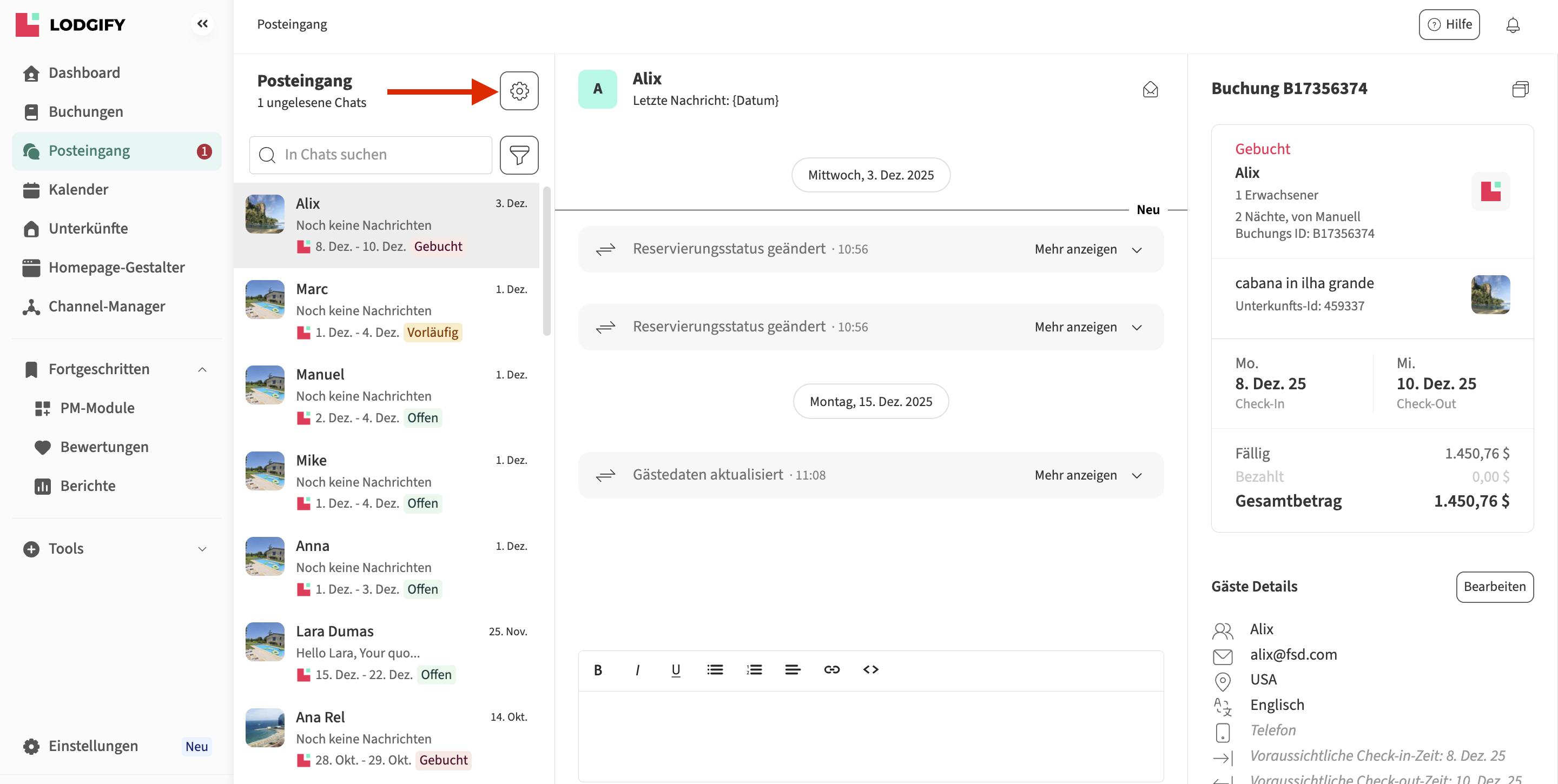Collapse the sidebar with double arrow

tap(202, 24)
